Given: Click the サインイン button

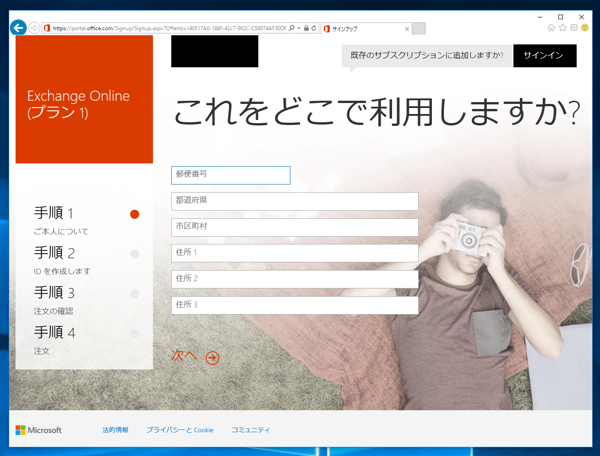Looking at the screenshot, I should click(x=545, y=55).
